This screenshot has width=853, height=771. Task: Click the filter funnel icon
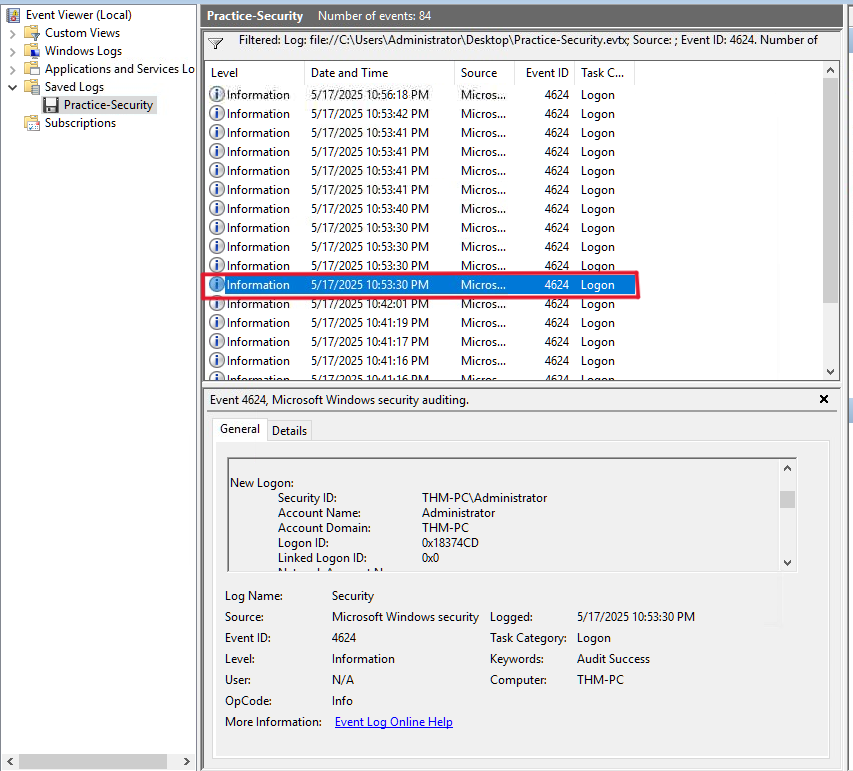215,43
